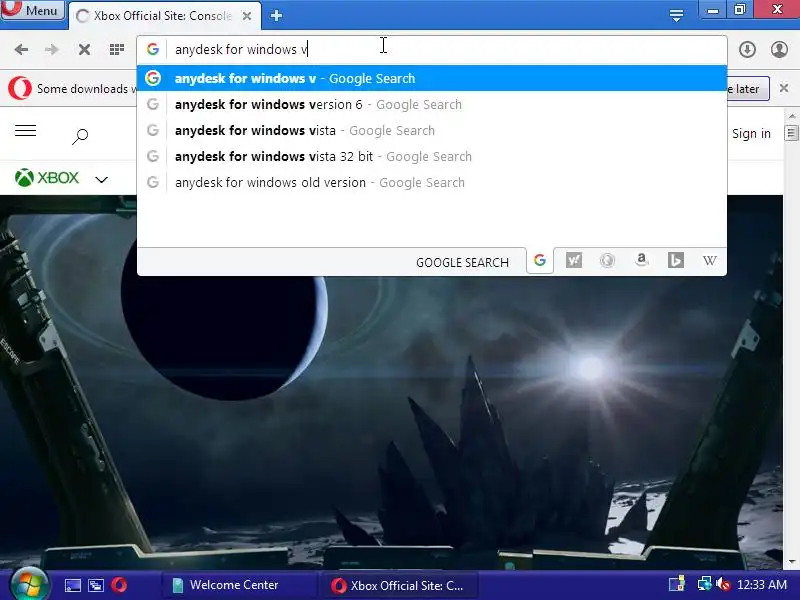Open the user account icon
Viewport: 800px width, 600px height.
click(779, 49)
